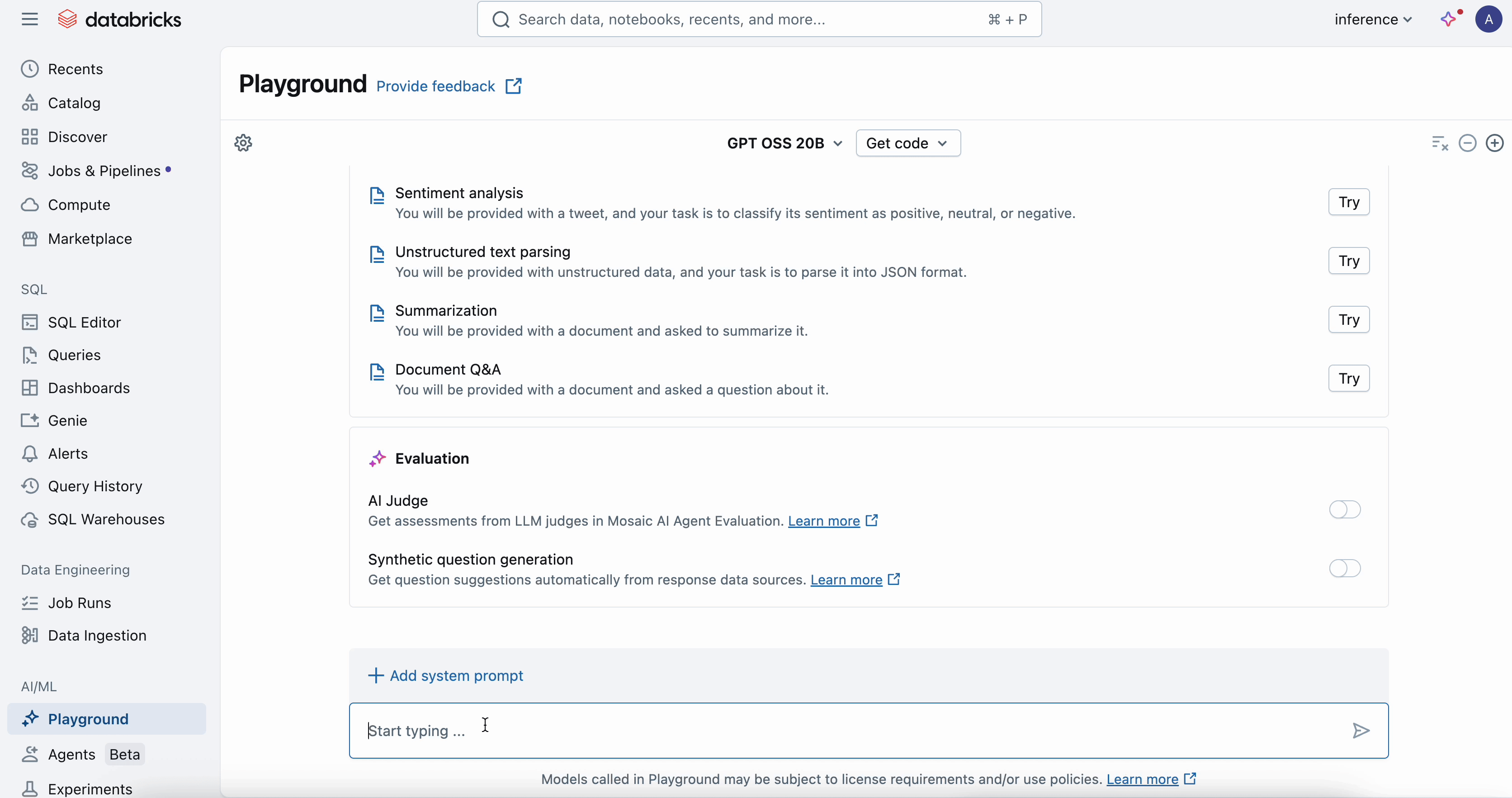Open the inference workspace dropdown
This screenshot has width=1512, height=798.
click(1372, 19)
